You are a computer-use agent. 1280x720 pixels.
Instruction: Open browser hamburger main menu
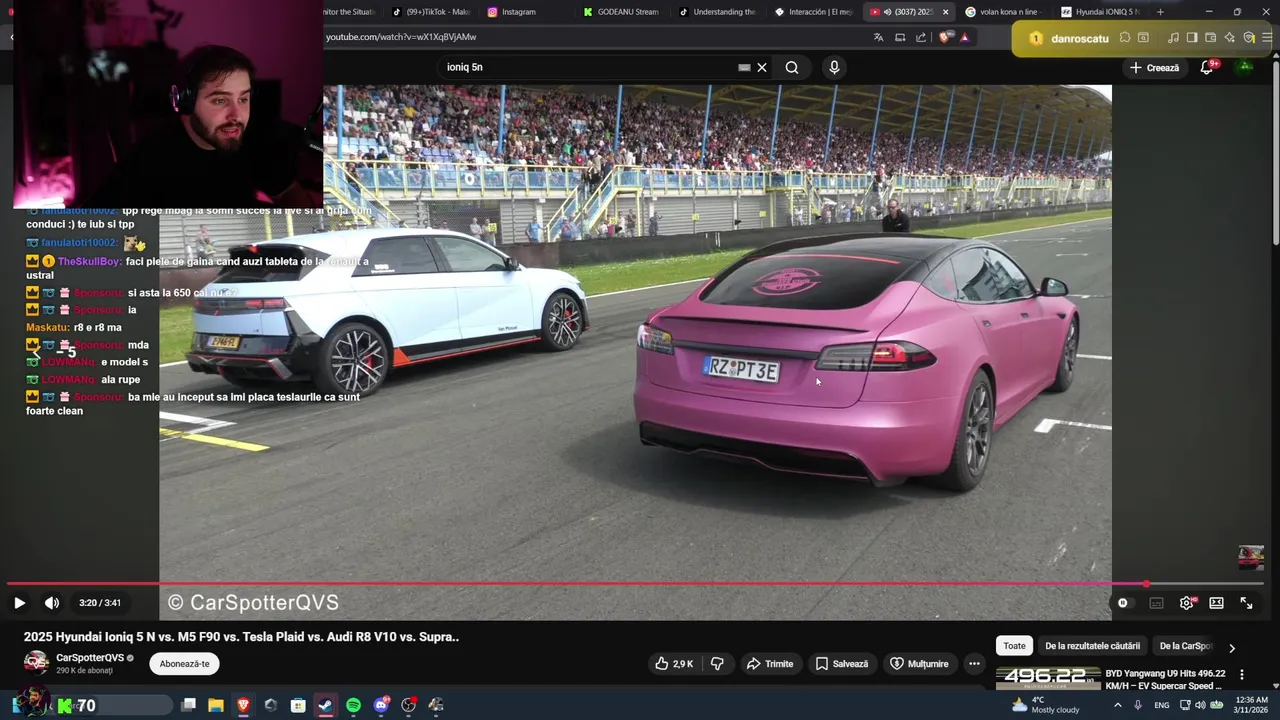tap(1268, 38)
